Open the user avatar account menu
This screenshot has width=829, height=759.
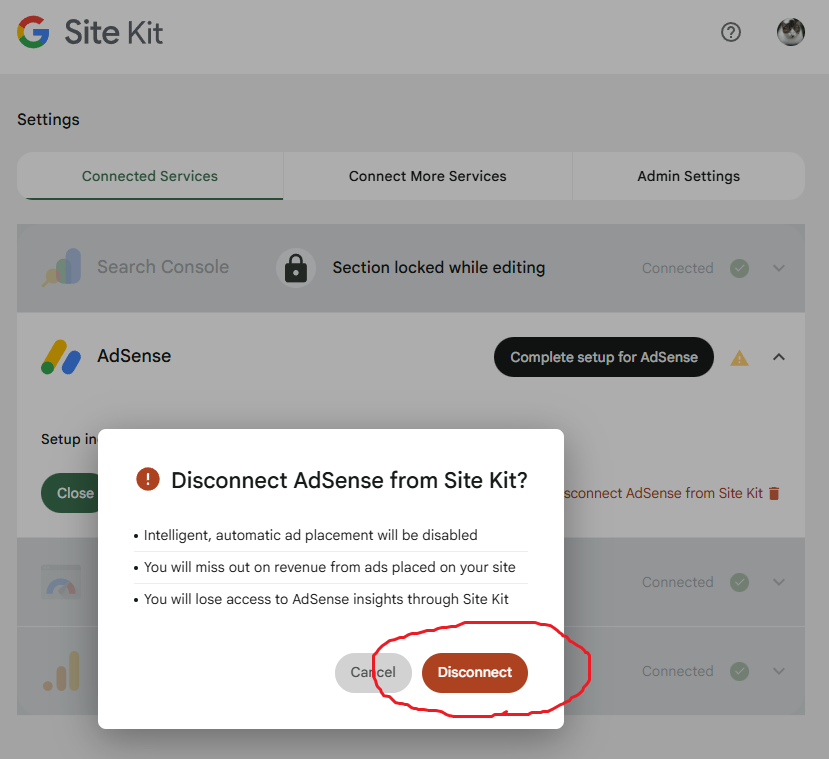coord(791,32)
